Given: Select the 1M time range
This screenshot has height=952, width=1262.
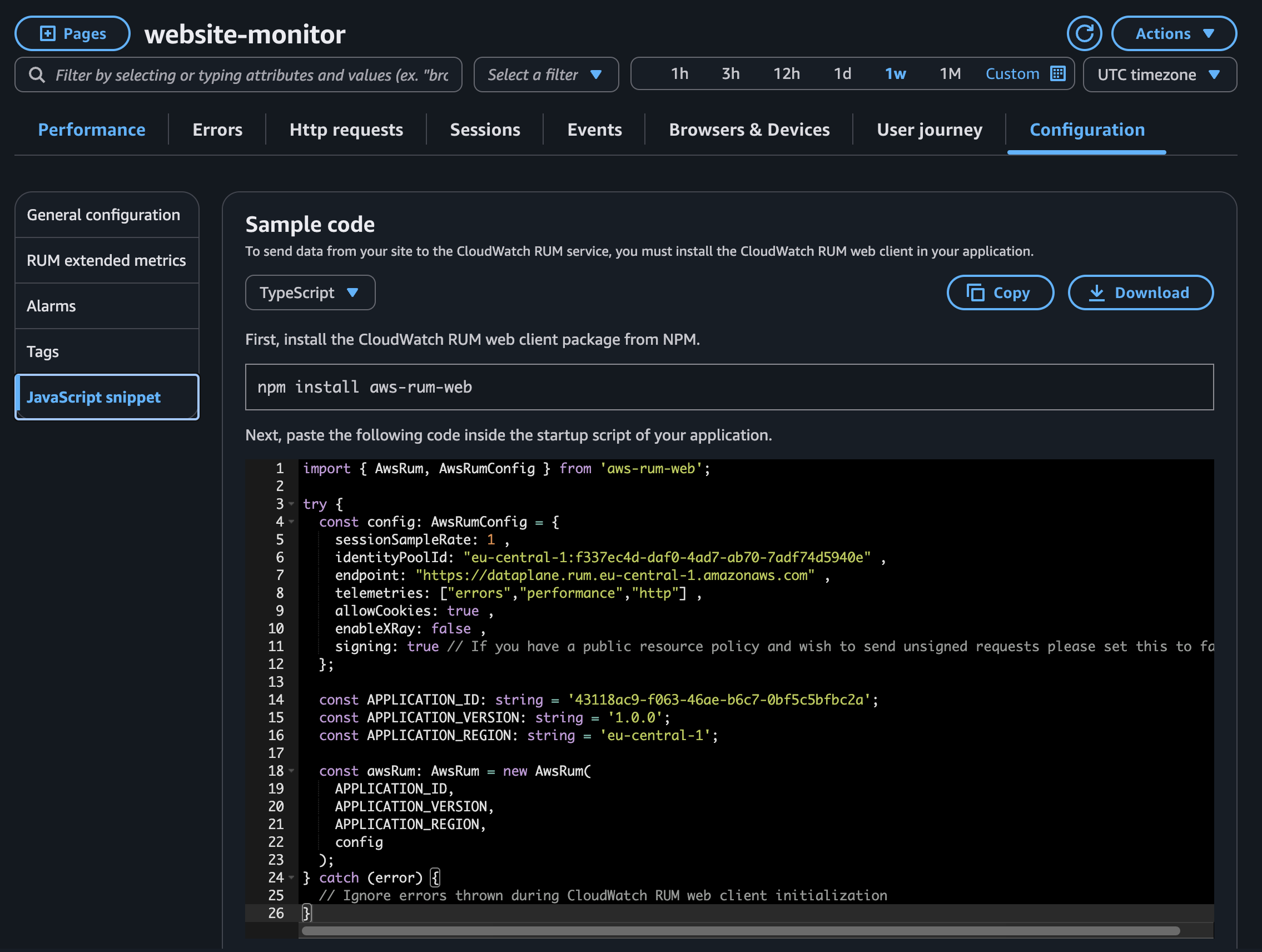Looking at the screenshot, I should pos(950,73).
